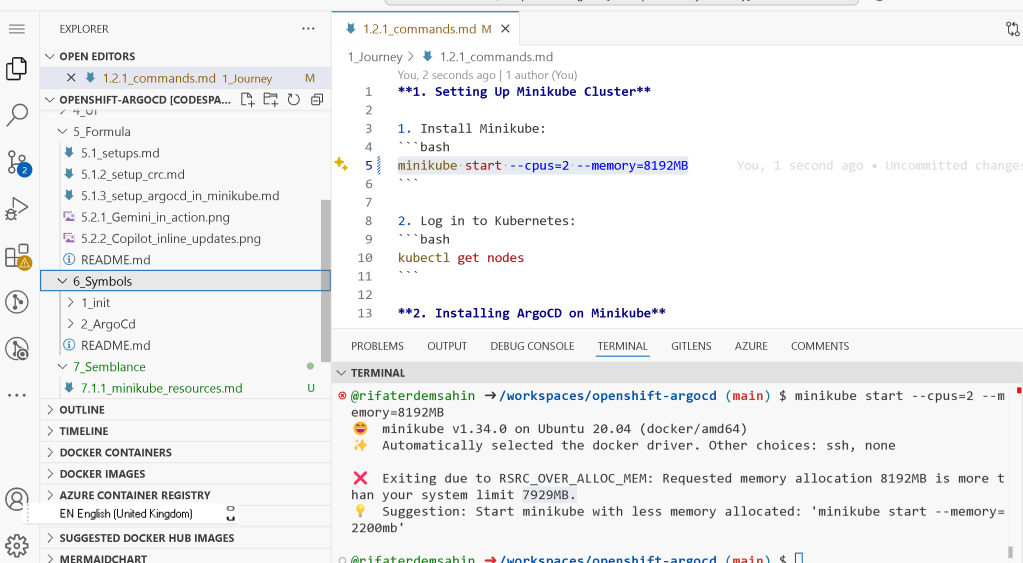Close the 1.2.1_commands.md editor tab

(x=505, y=29)
